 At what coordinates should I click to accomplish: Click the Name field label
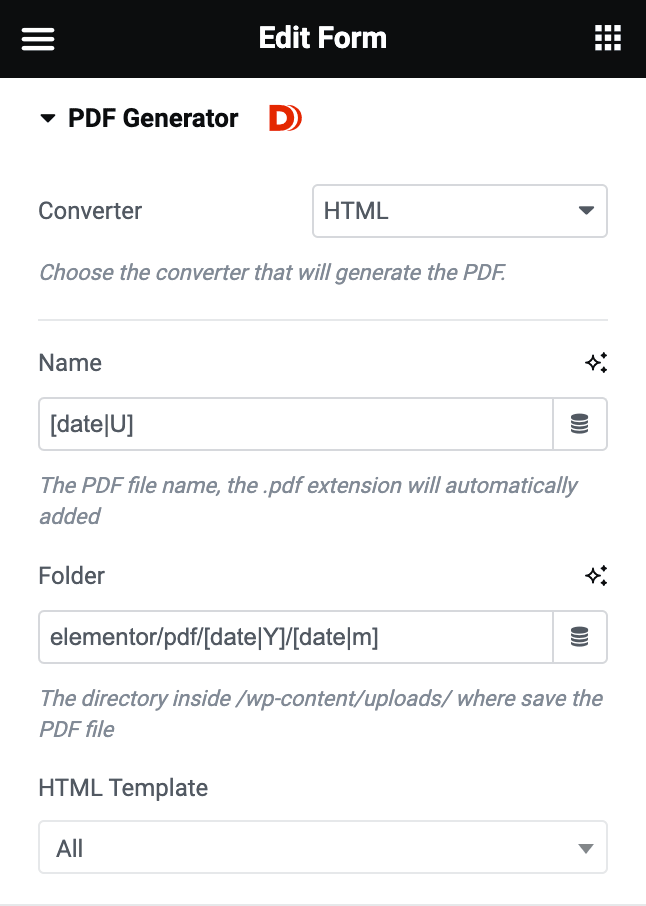(x=70, y=363)
